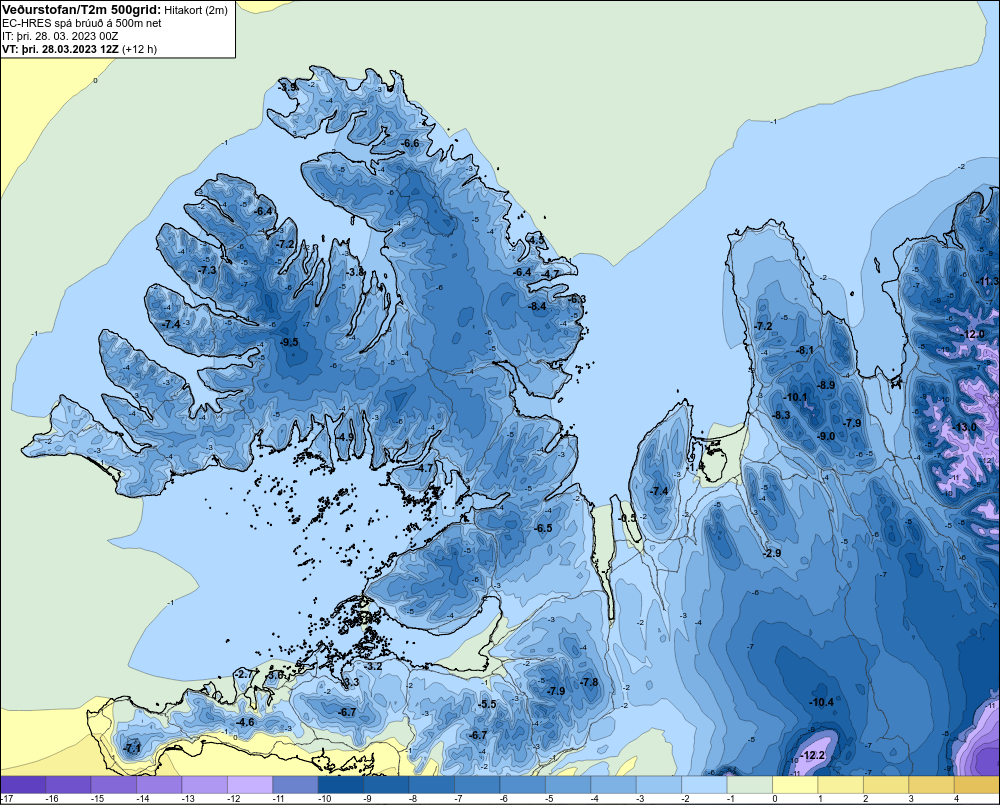Click the -3.3 temperature label
The width and height of the screenshot is (1000, 805).
(x=351, y=683)
